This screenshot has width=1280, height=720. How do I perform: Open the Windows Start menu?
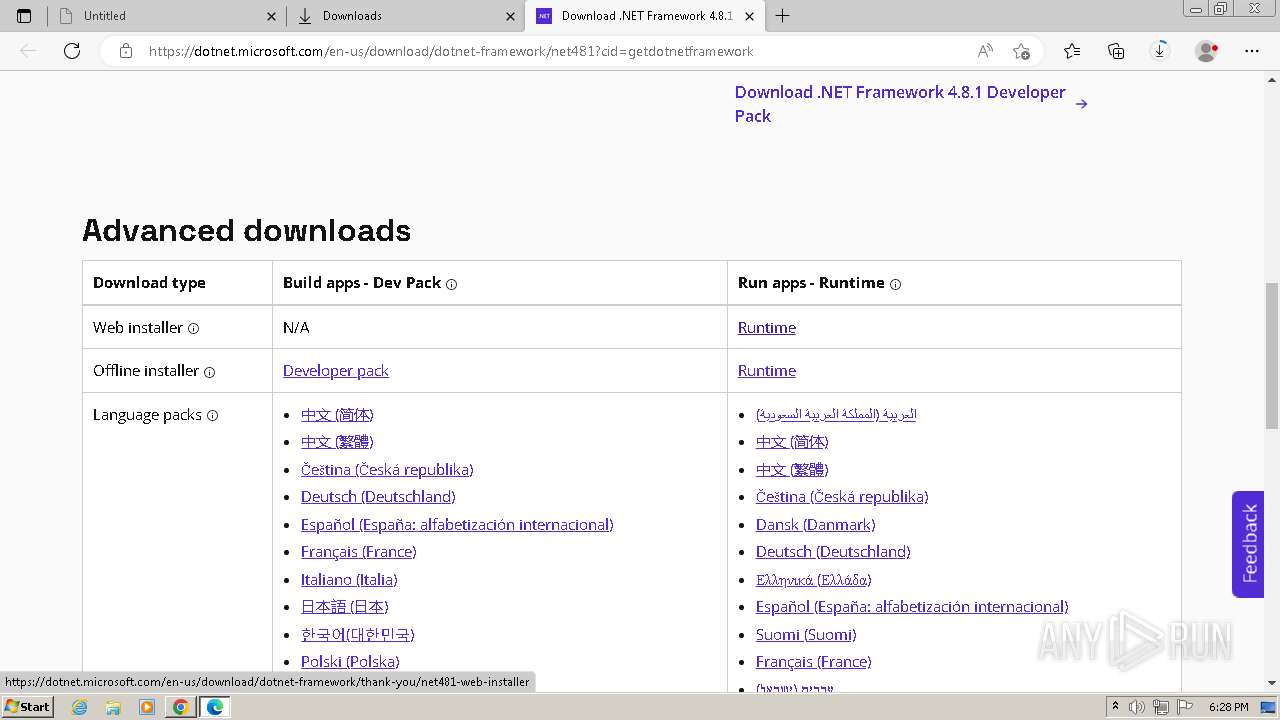point(28,706)
